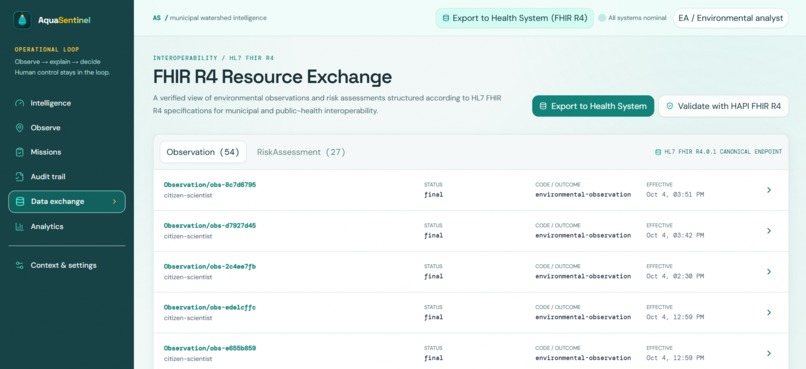Screen dimensions: 806x369
Task: Switch to the RiskAssessment (27) tab
Action: tap(301, 152)
